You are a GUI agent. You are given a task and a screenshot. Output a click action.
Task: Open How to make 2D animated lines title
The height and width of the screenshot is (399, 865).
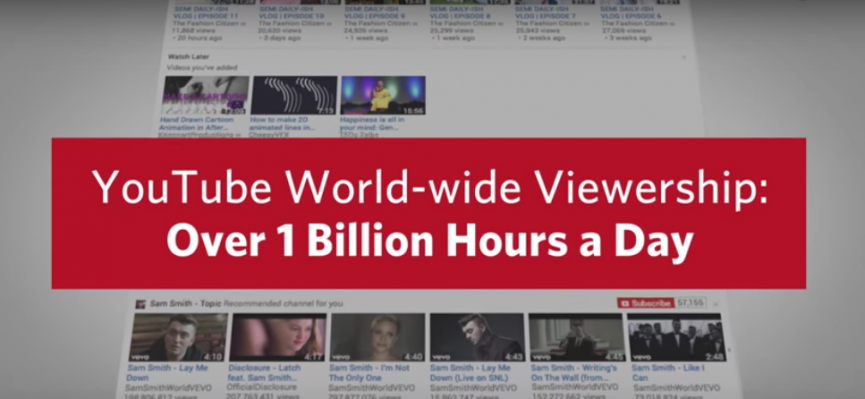tap(282, 124)
